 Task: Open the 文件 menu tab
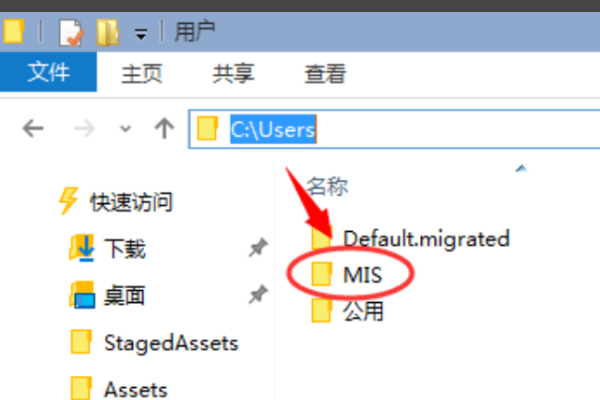tap(48, 72)
